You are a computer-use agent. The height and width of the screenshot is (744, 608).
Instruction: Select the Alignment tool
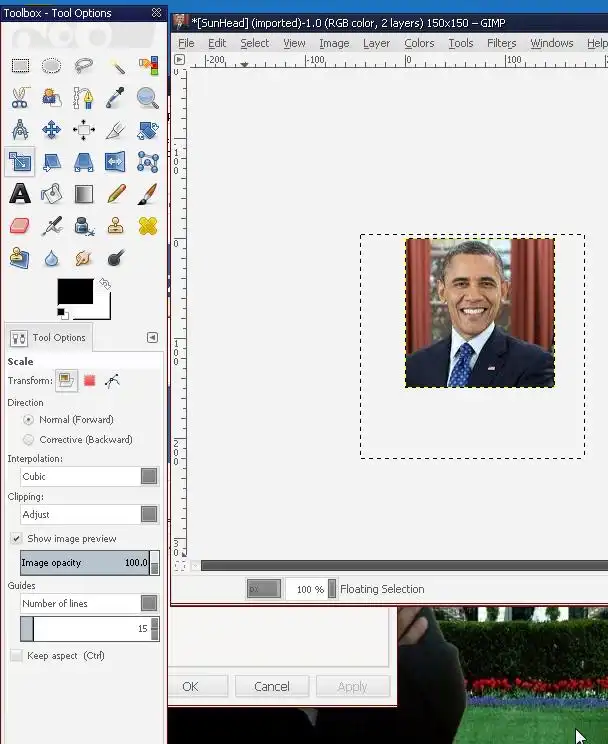[x=84, y=130]
